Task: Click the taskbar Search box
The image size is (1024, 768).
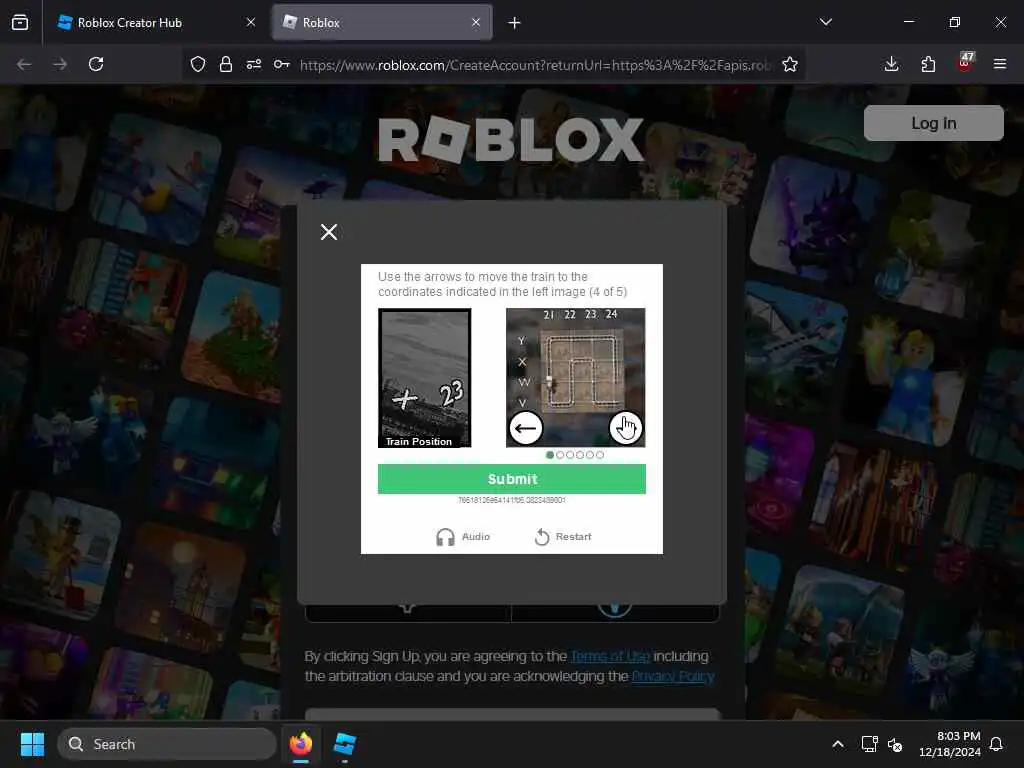Action: point(167,744)
